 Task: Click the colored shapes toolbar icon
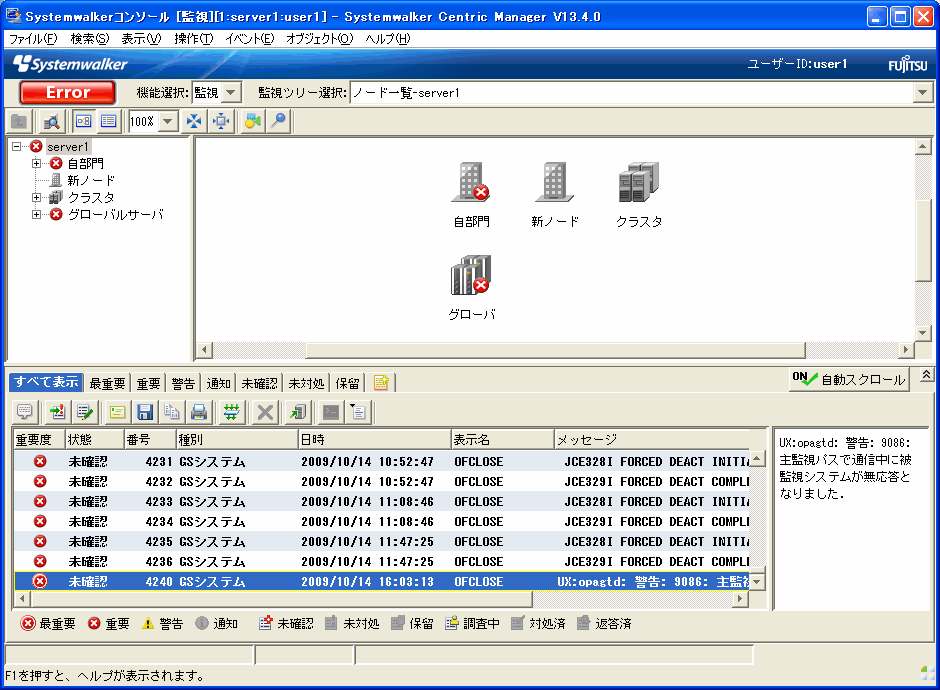click(252, 122)
